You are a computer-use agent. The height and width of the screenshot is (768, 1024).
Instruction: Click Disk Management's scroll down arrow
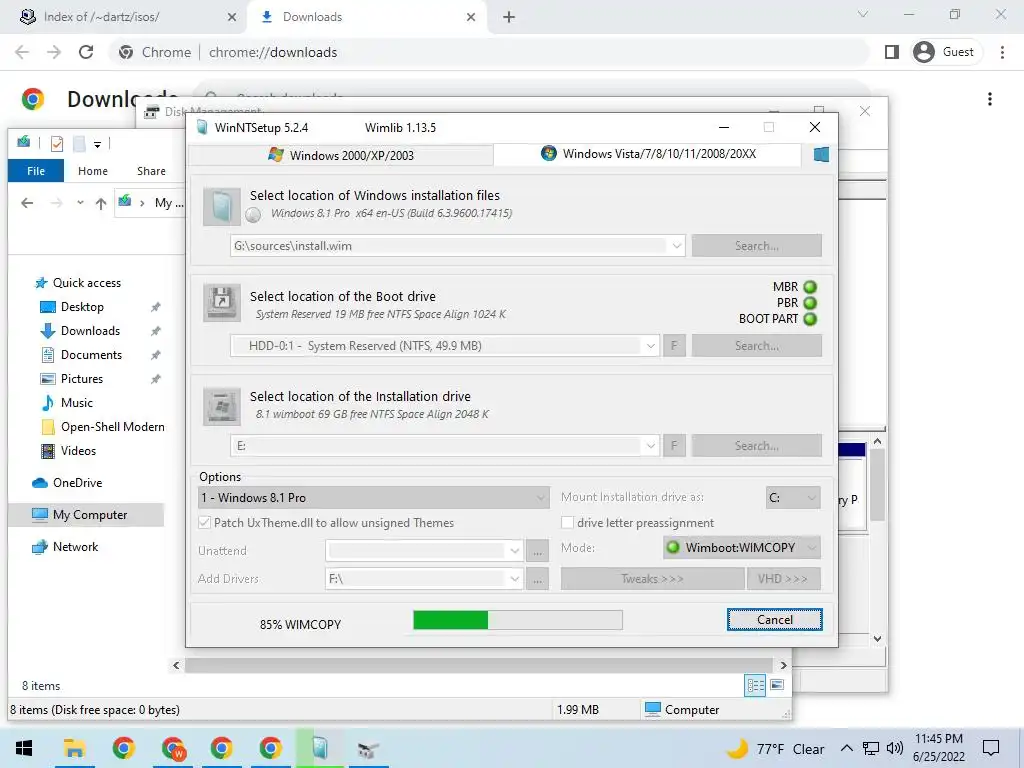click(x=878, y=639)
